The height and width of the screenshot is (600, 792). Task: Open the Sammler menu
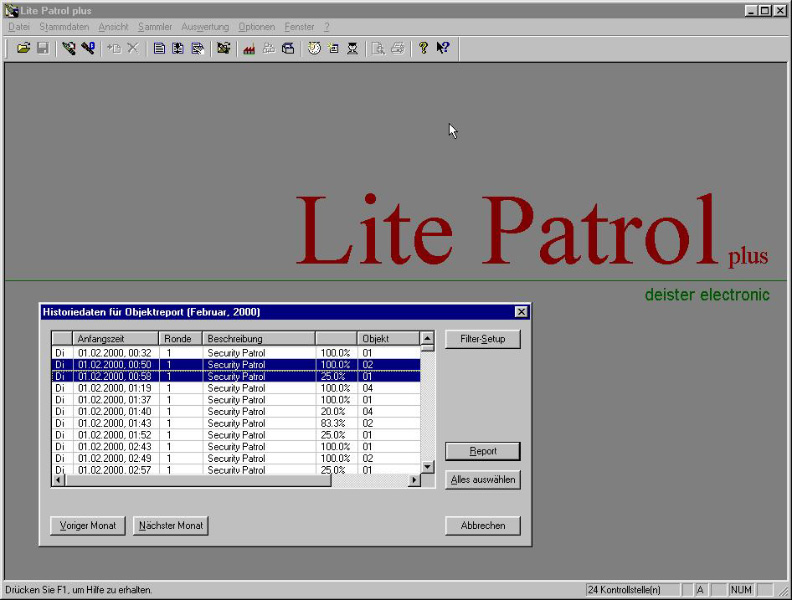pyautogui.click(x=155, y=27)
